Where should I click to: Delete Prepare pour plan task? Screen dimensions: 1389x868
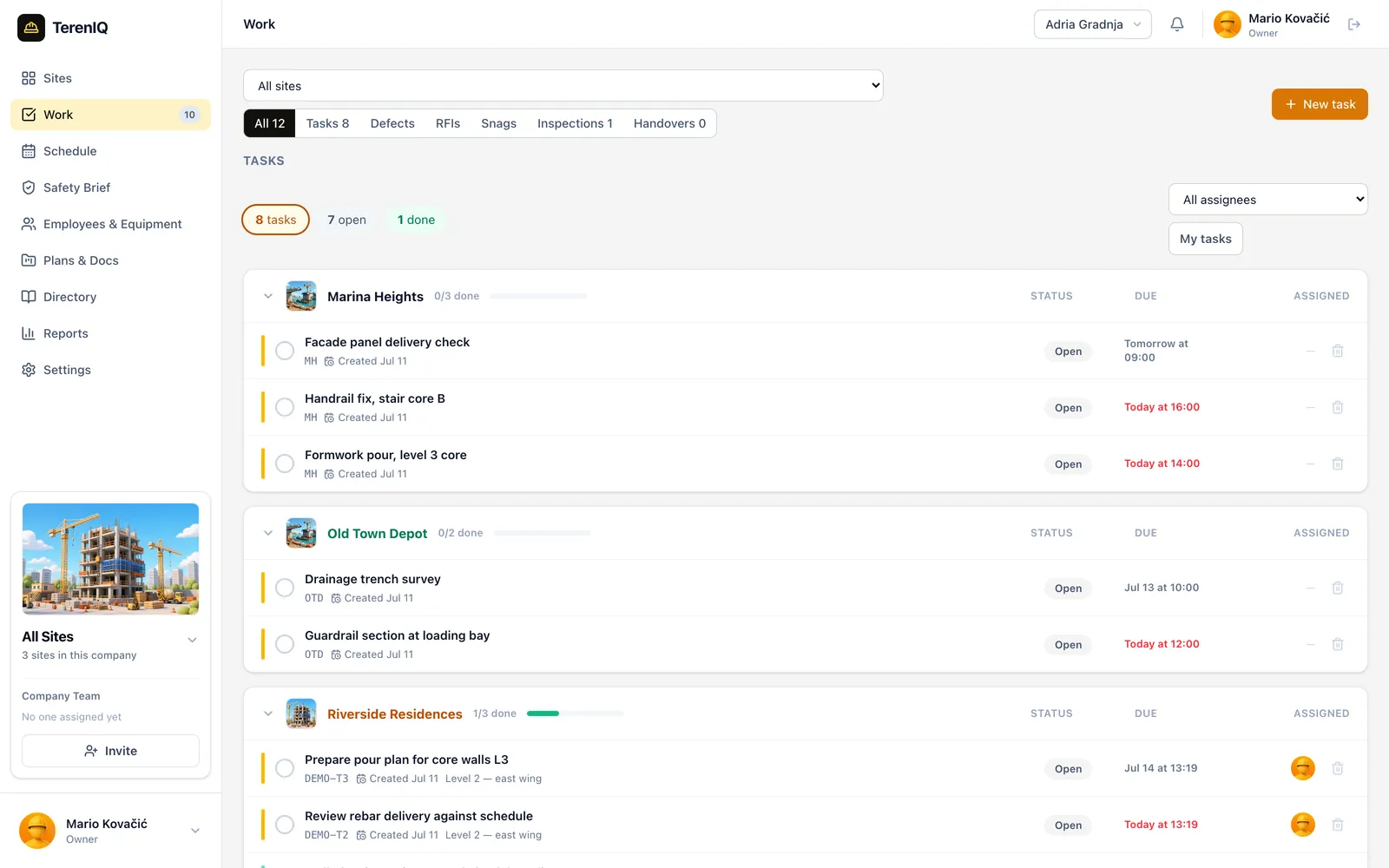click(x=1338, y=768)
